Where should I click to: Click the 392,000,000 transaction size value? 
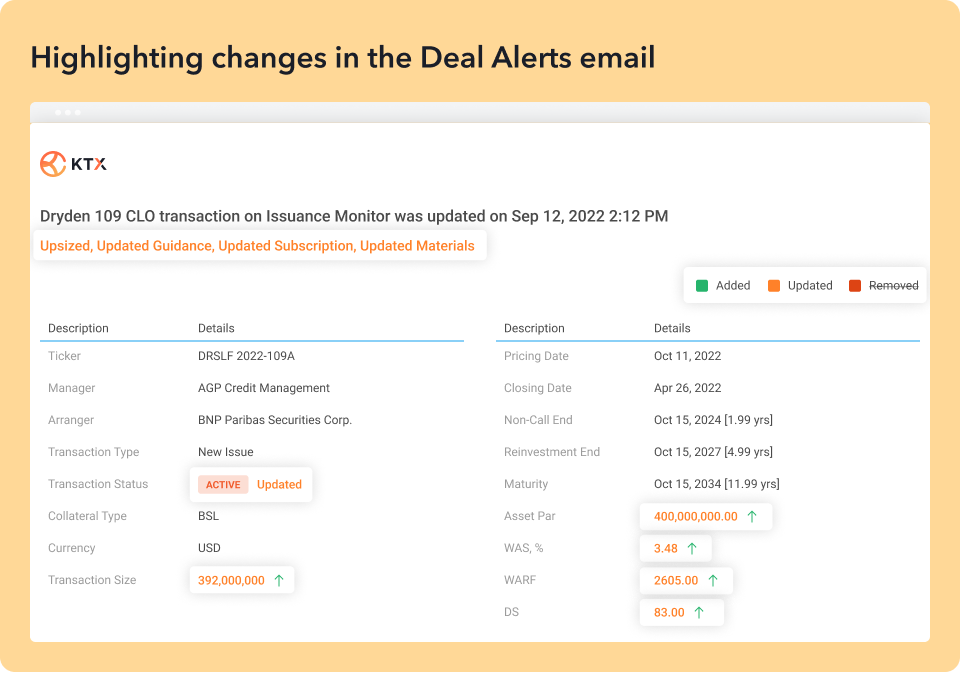click(x=231, y=580)
